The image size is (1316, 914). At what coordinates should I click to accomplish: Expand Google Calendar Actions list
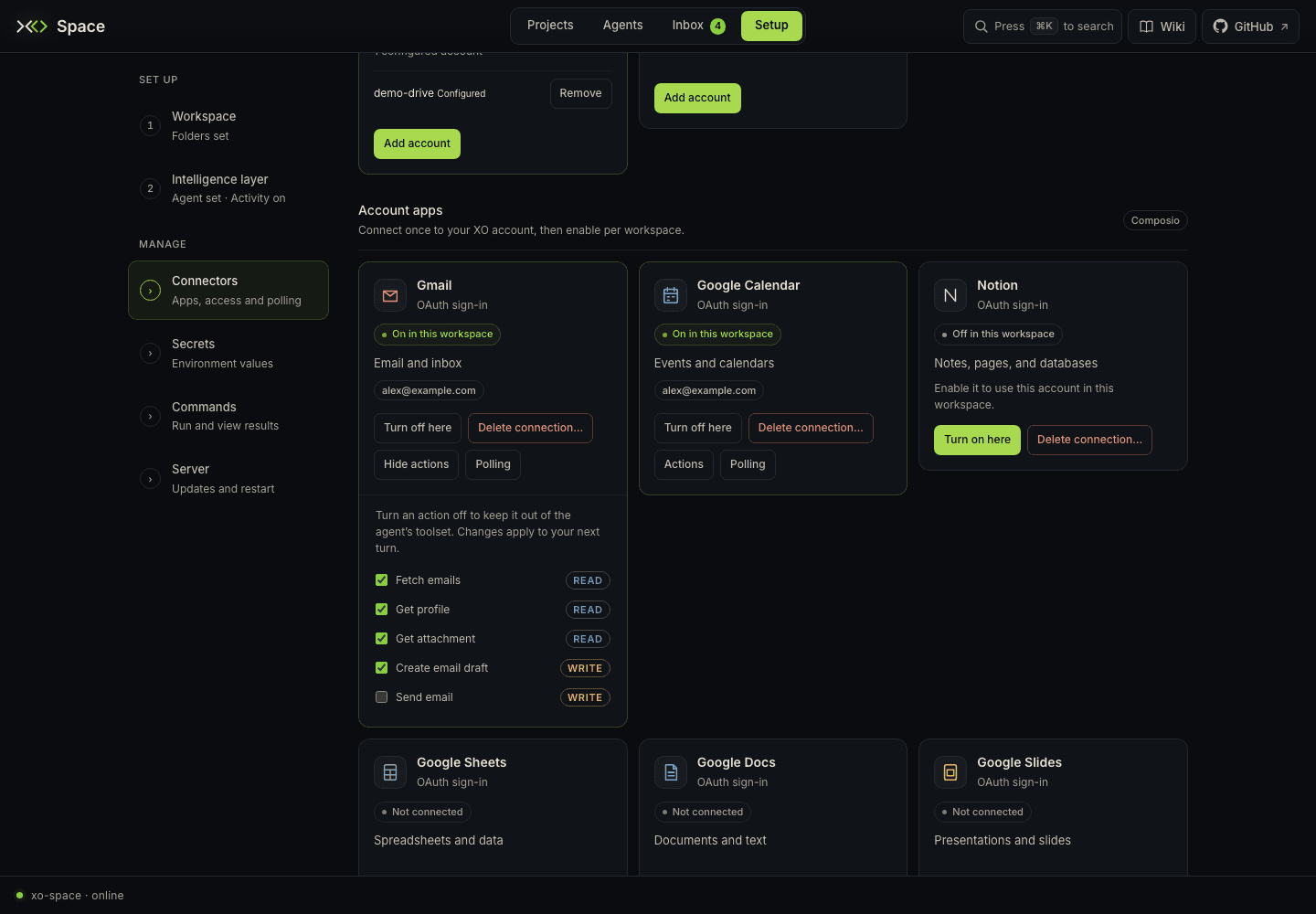(x=684, y=464)
